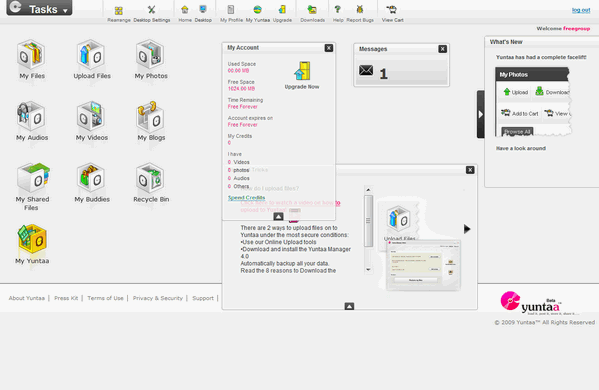Click the 'Free Space' value 1024.00 MB

pyautogui.click(x=241, y=89)
